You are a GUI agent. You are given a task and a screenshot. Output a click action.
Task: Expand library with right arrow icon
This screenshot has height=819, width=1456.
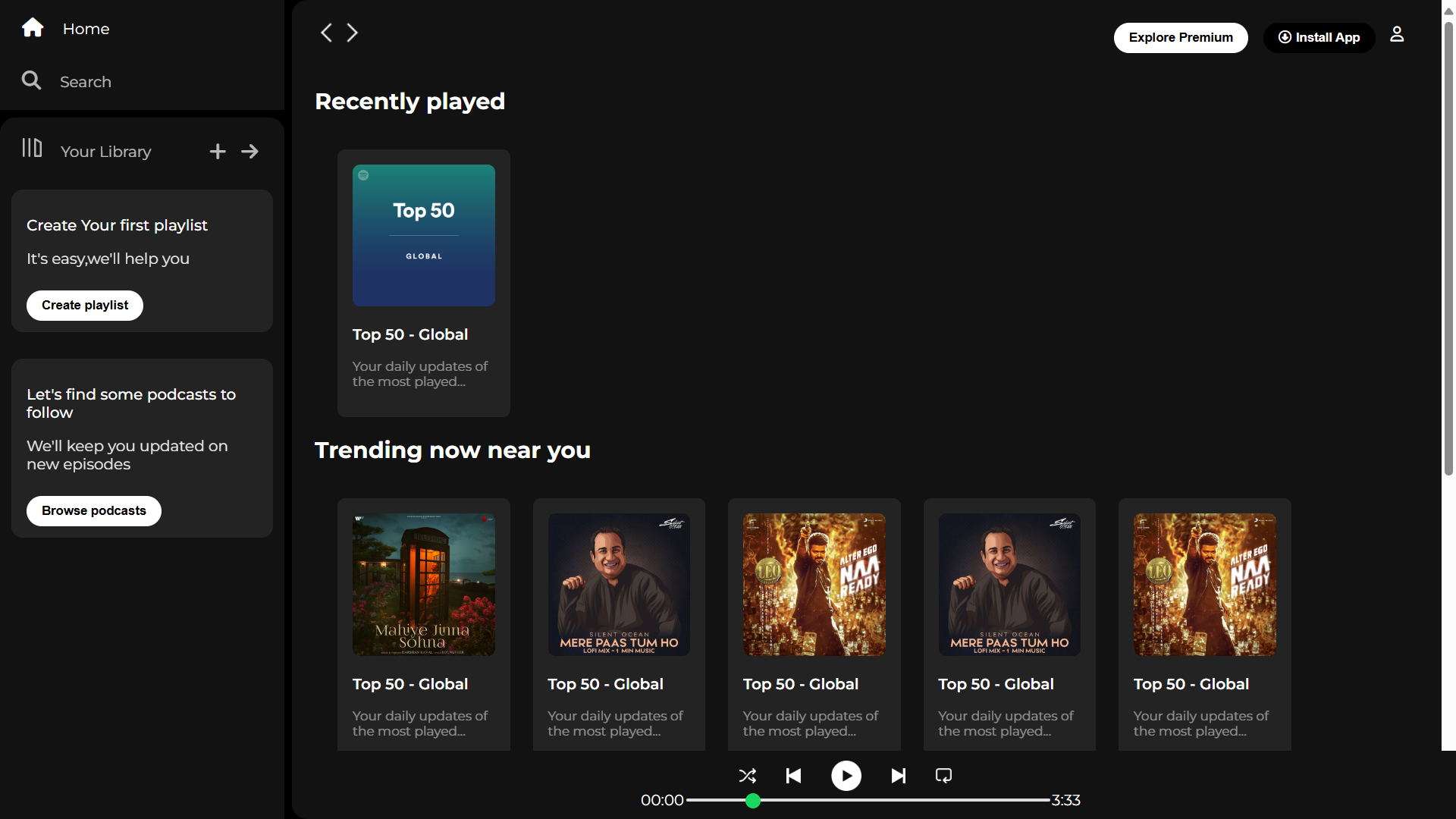249,152
